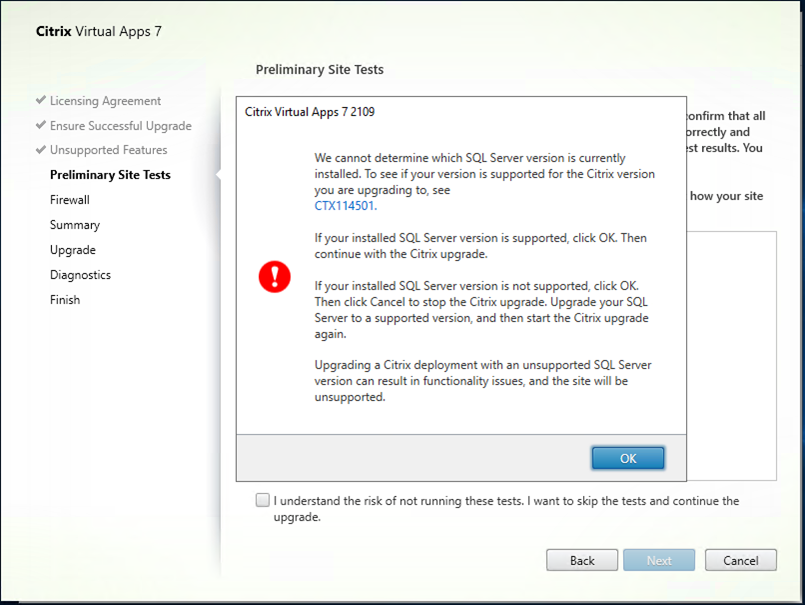Screen dimensions: 805x605
Task: Select the Summary step
Action: point(75,225)
